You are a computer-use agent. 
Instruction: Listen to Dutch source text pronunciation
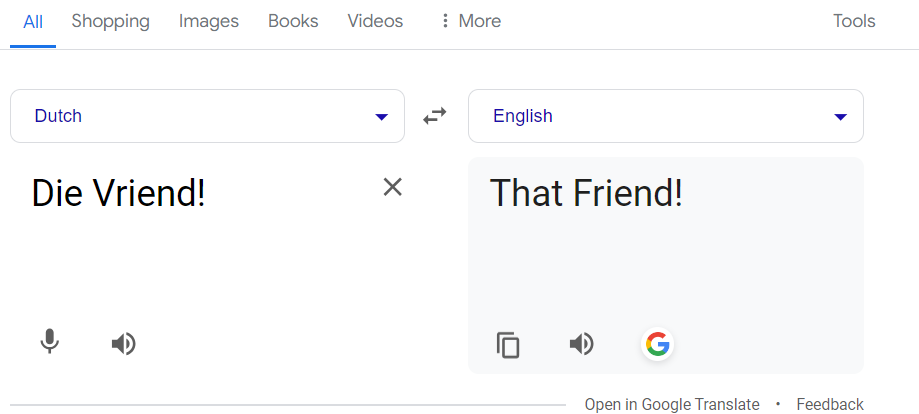(124, 344)
